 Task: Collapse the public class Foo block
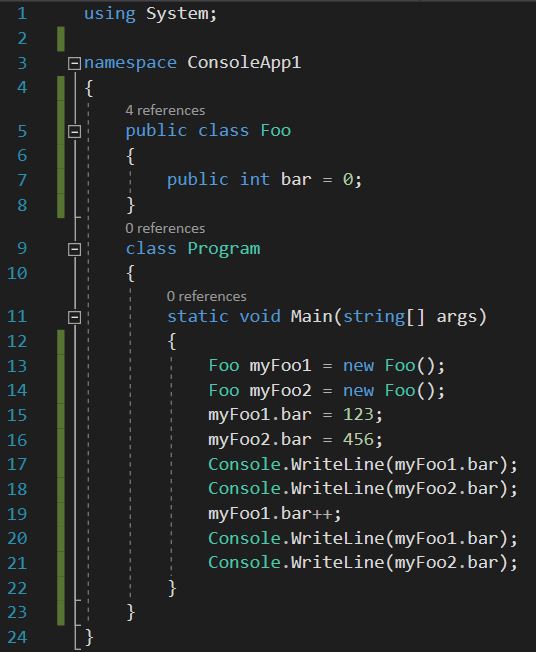click(x=74, y=131)
